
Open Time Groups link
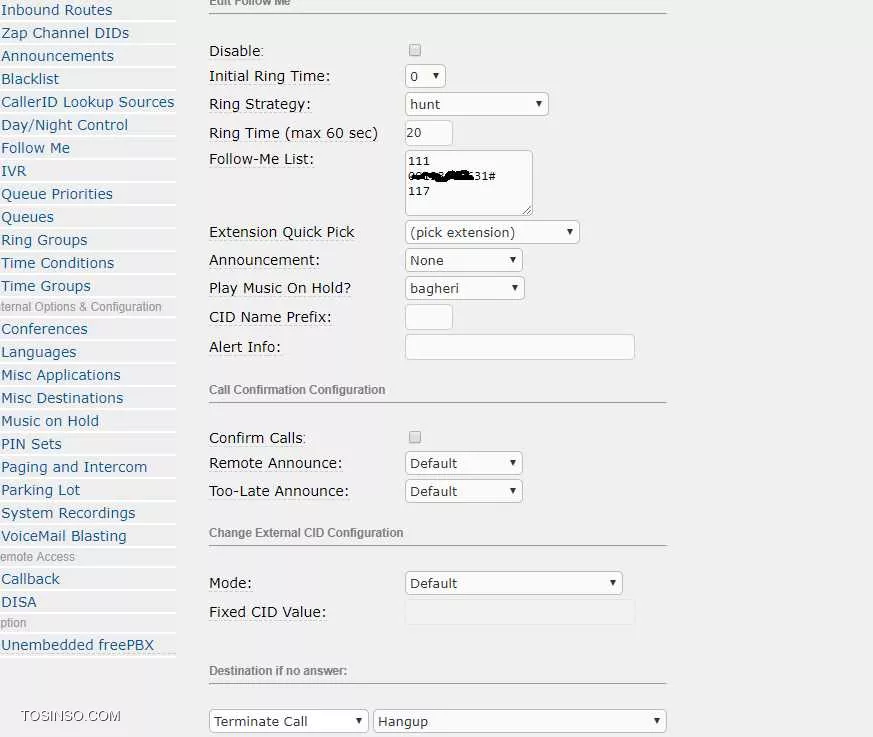(46, 286)
